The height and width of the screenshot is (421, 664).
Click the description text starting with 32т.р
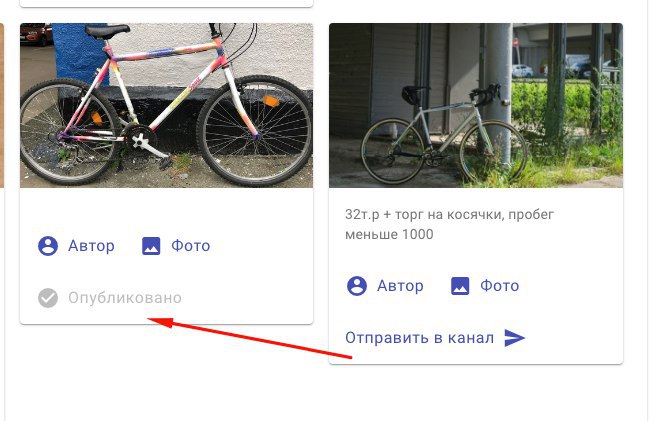point(449,224)
